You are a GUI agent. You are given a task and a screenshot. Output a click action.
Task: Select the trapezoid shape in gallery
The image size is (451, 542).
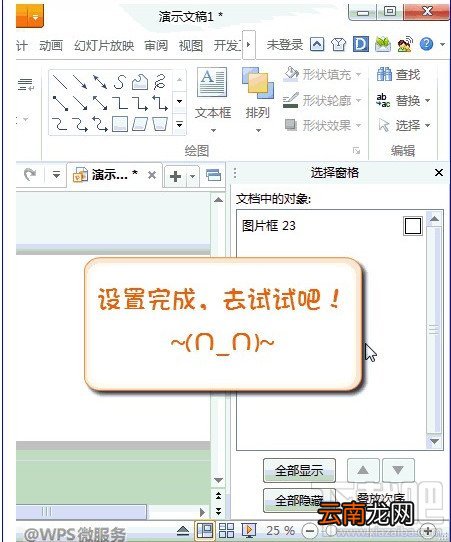point(160,124)
